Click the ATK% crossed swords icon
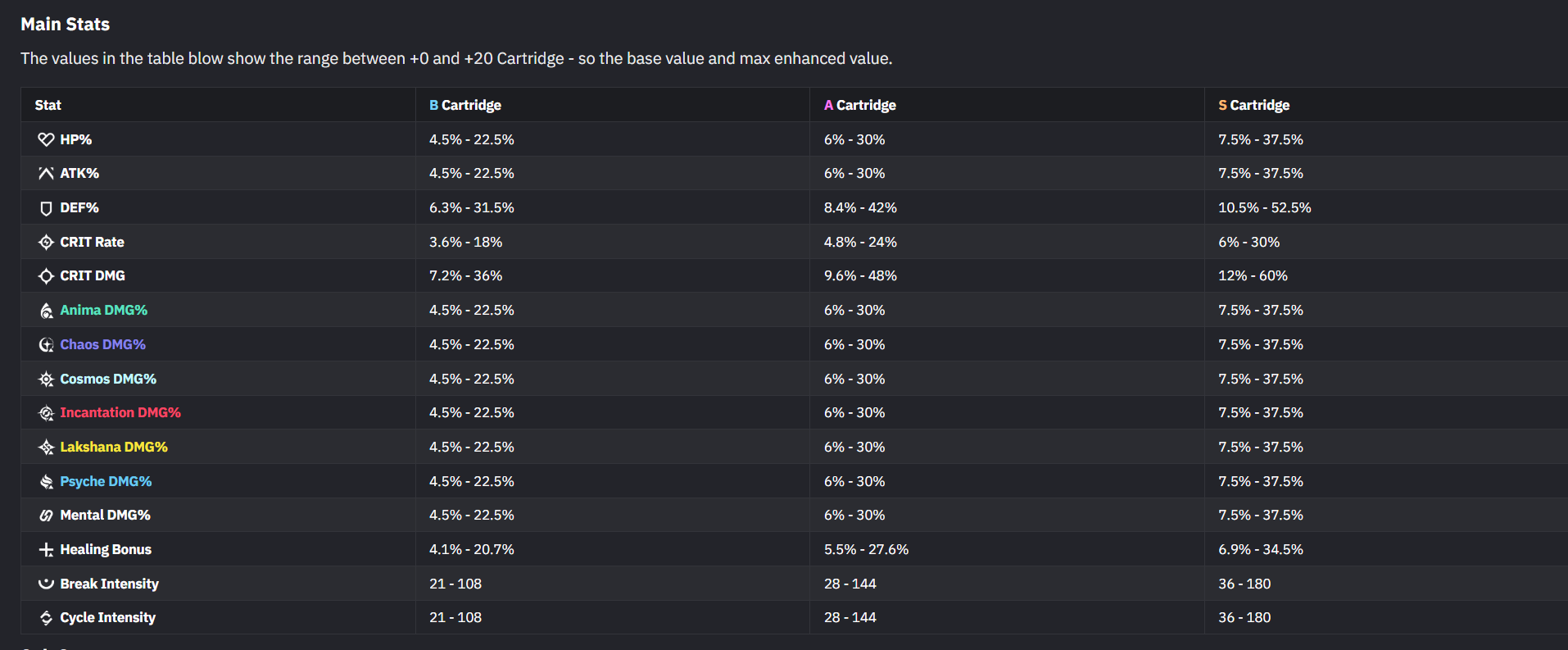This screenshot has height=650, width=1568. pos(46,174)
